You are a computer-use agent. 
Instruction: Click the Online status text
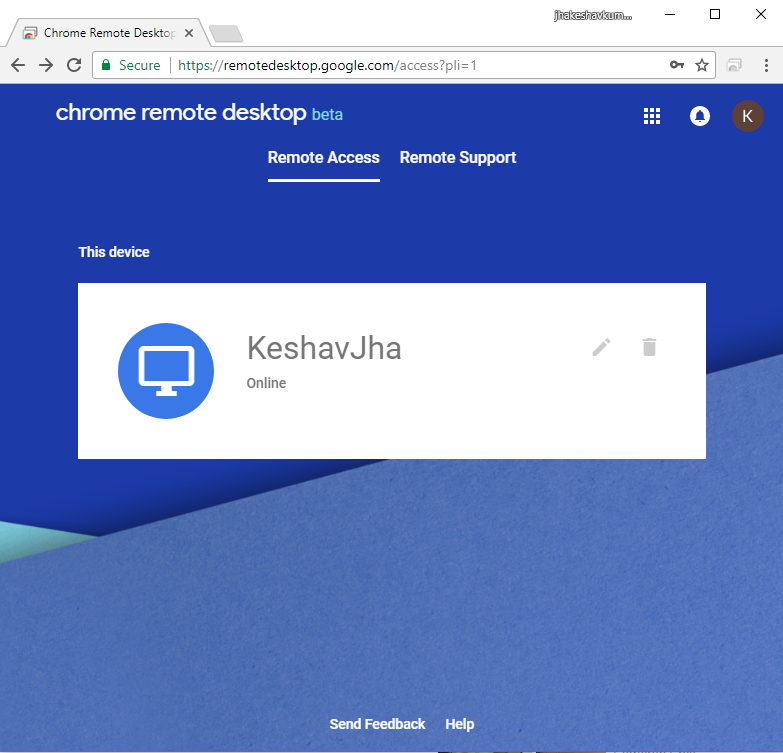266,383
